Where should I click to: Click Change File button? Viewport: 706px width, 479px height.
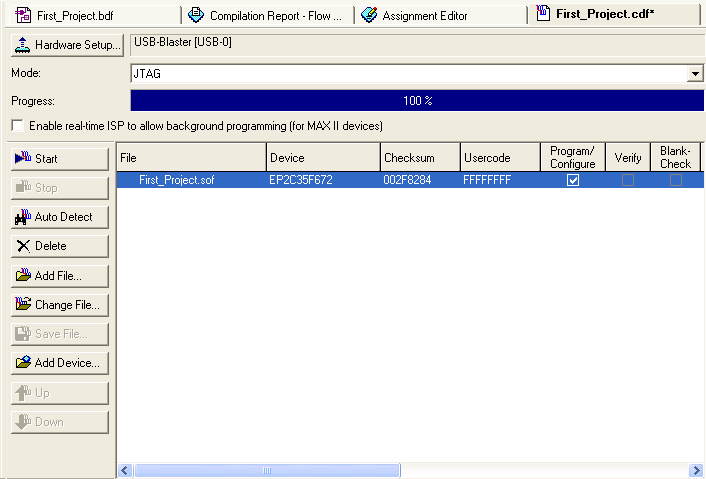point(59,305)
